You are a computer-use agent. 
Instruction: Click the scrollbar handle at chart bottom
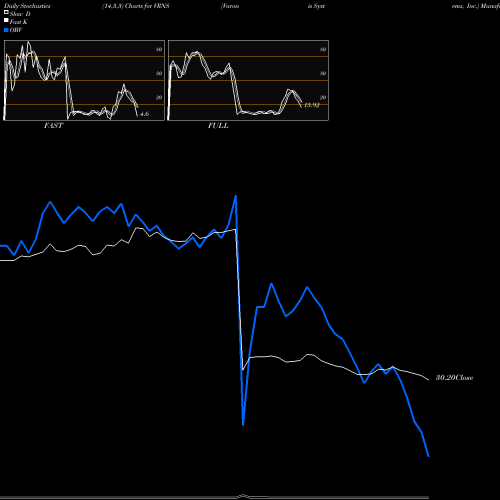(x=243, y=496)
